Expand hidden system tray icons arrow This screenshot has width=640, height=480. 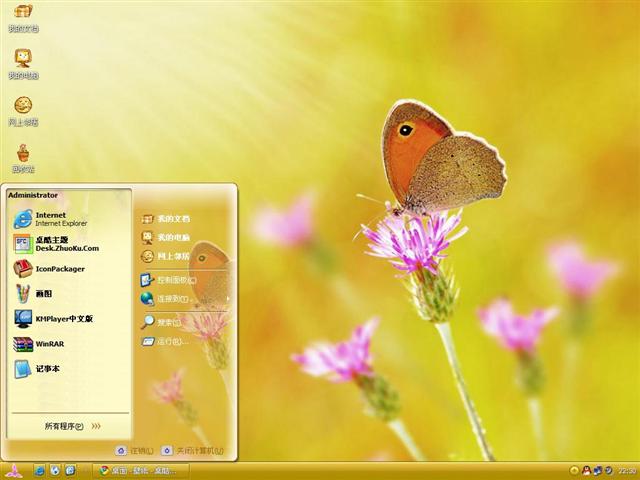coord(573,471)
